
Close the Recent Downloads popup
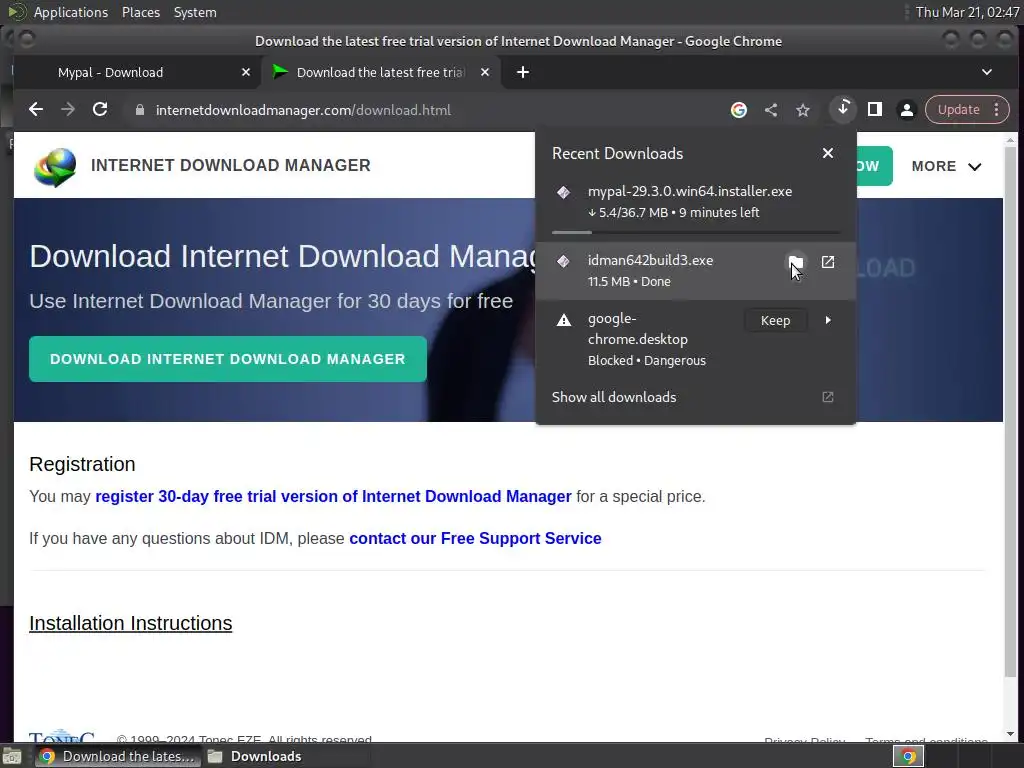point(827,153)
